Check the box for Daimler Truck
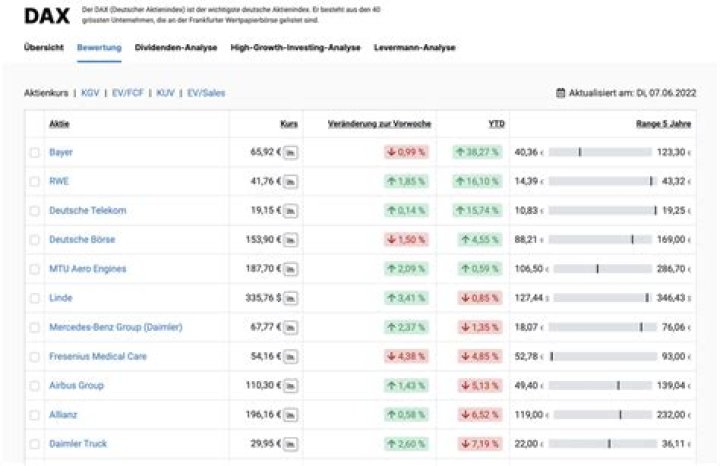720x466 pixels. (35, 445)
